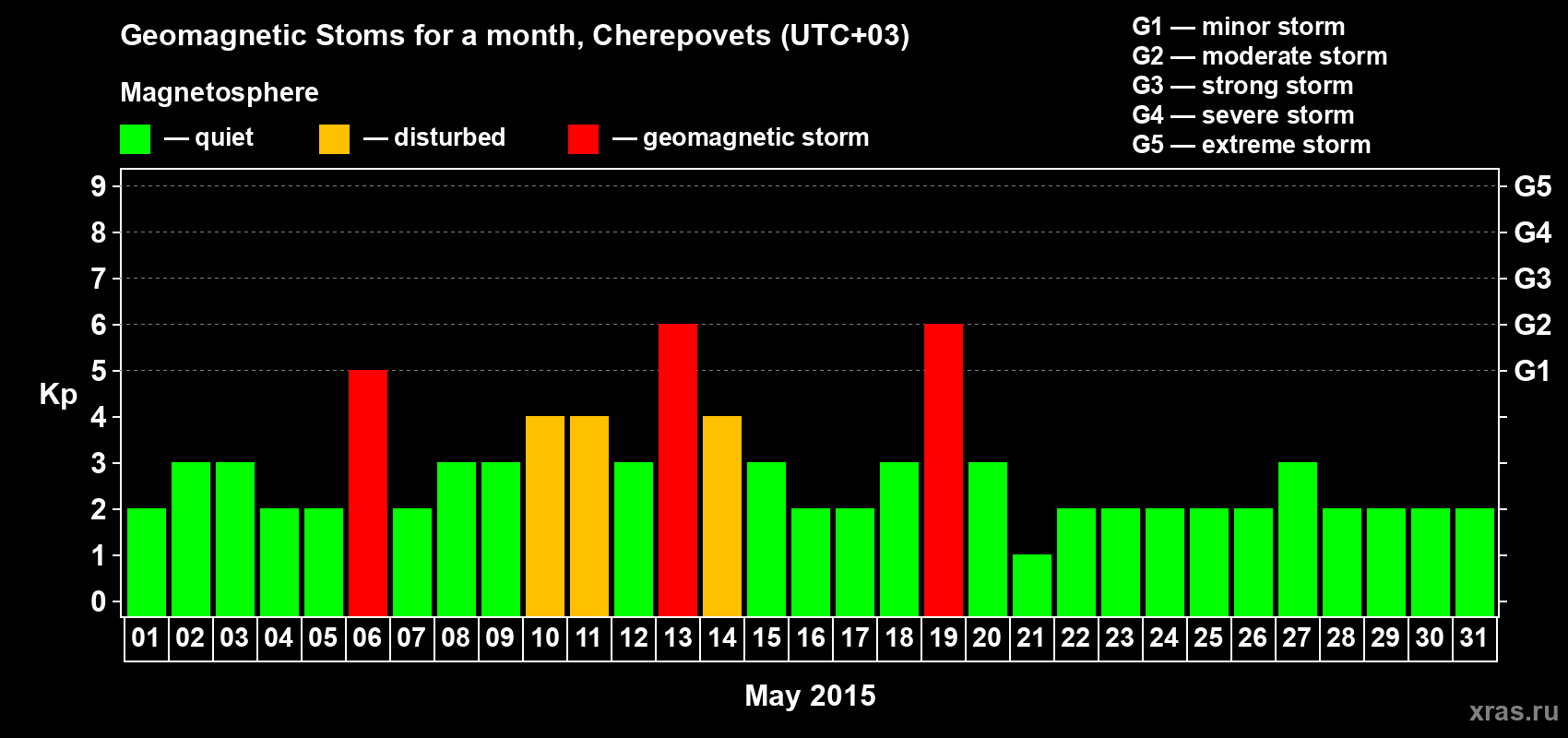
Task: Click the 'May 2015' month label
Action: pyautogui.click(x=810, y=696)
